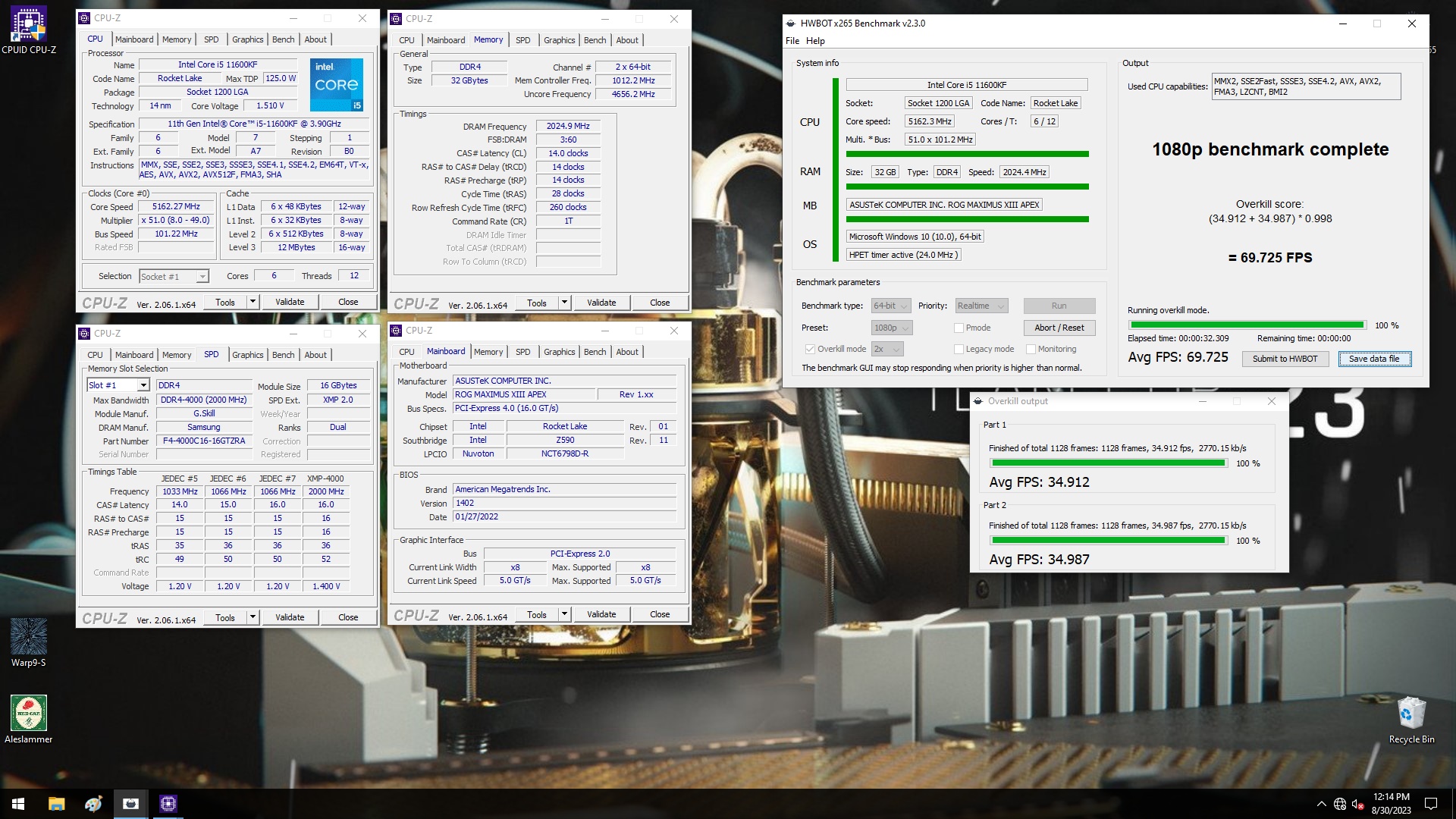1456x819 pixels.
Task: Open the CPUID CPU-Z desktop shortcut
Action: tap(28, 30)
